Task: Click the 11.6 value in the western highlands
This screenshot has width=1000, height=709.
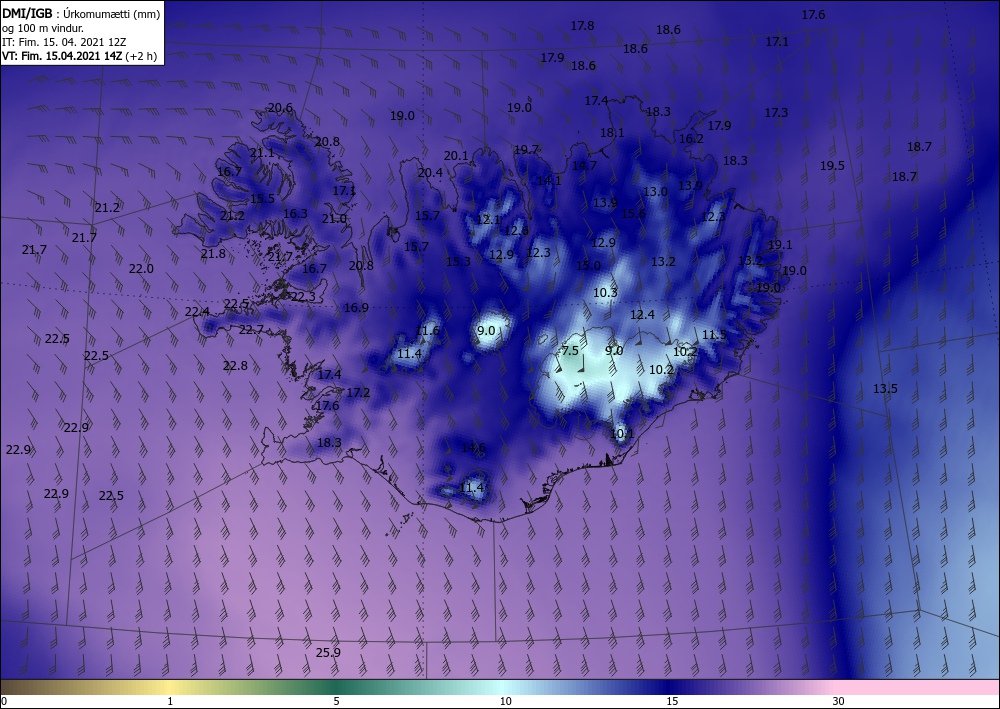Action: click(x=427, y=330)
